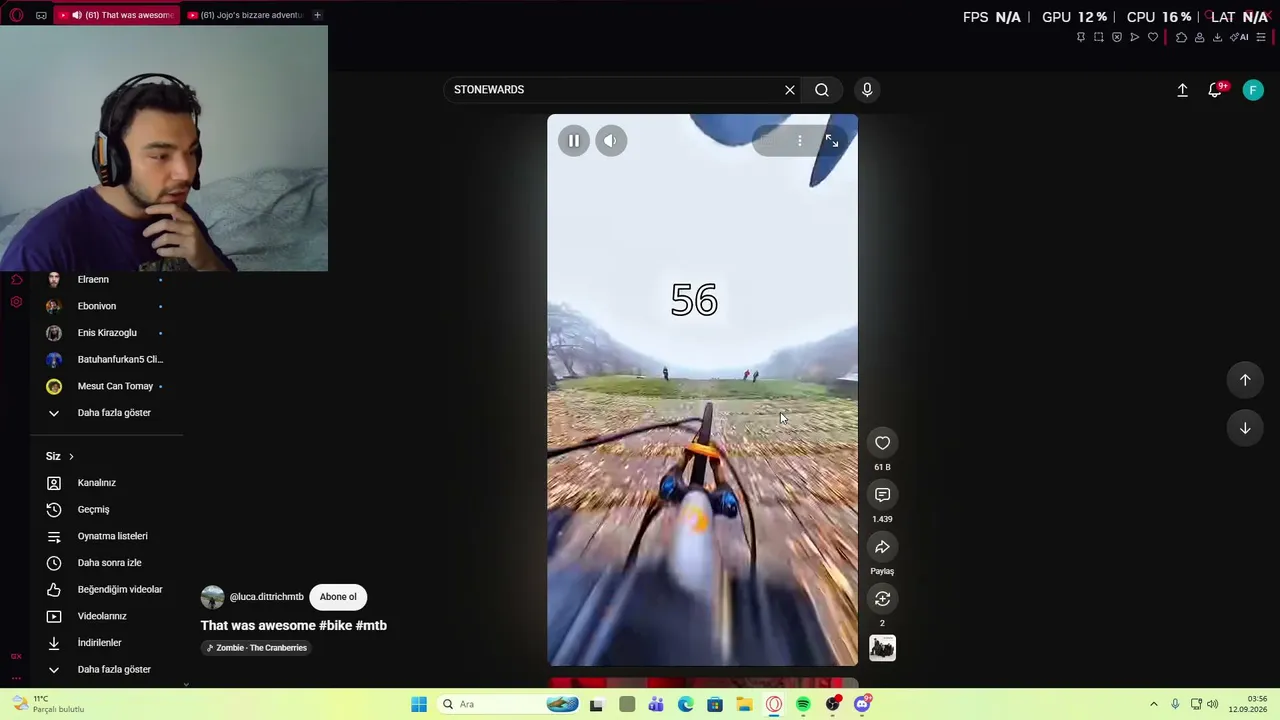Open the Windows Start menu

coord(419,705)
